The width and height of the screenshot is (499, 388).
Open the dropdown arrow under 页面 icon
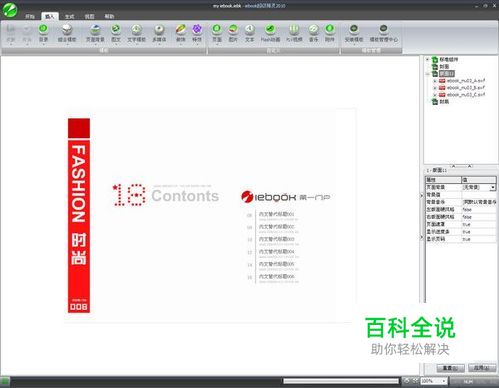217,44
